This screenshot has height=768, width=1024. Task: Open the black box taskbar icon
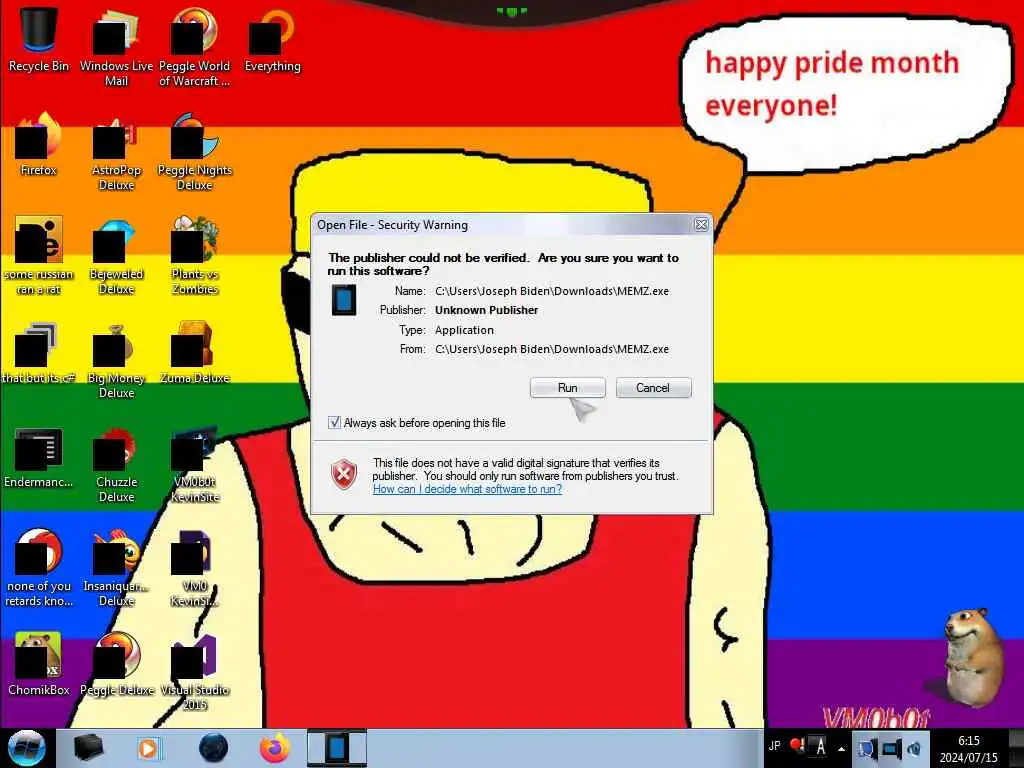88,748
